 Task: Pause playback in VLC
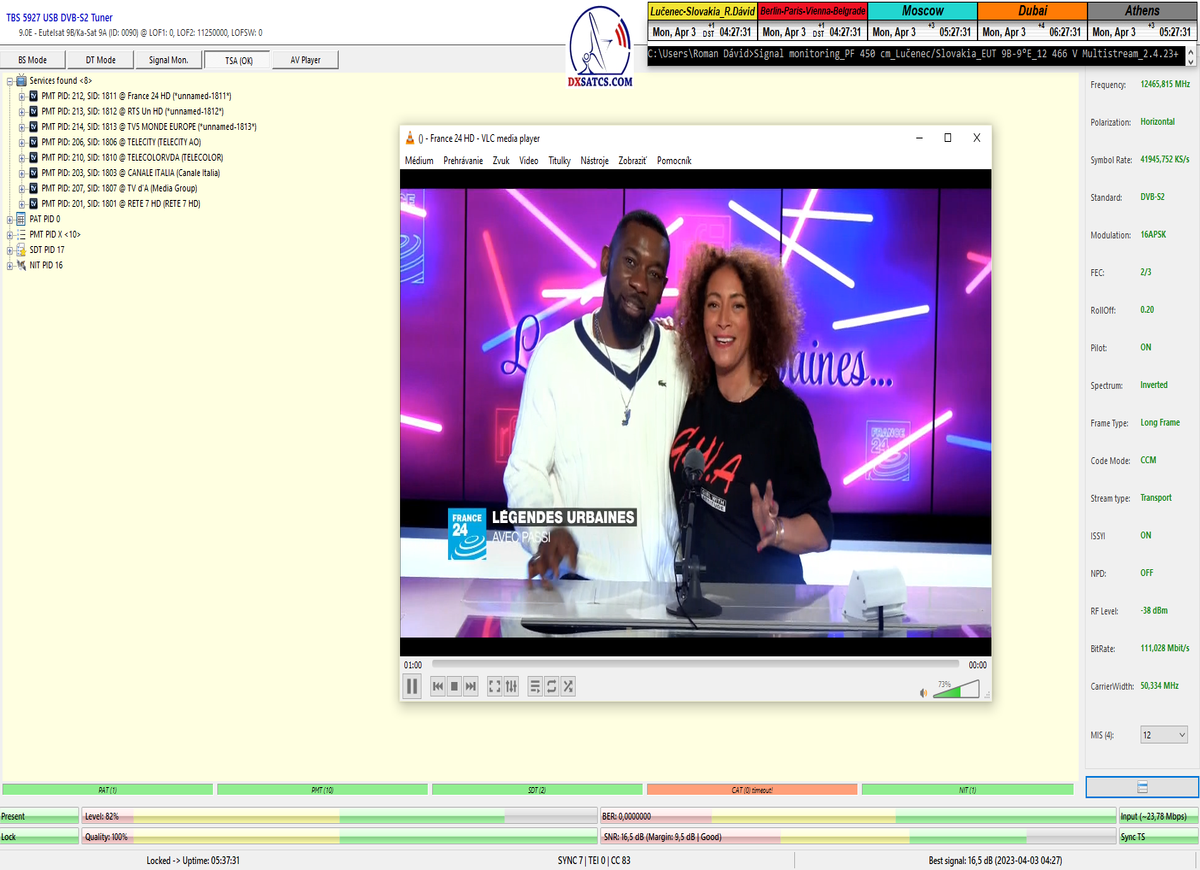[411, 686]
